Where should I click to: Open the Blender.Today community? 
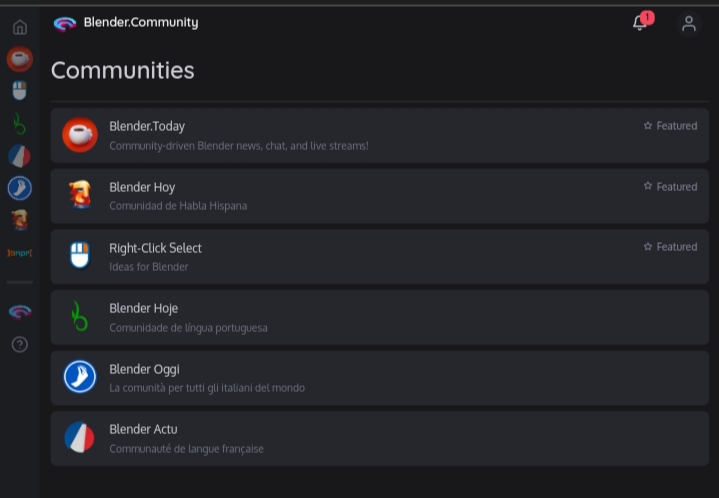[x=380, y=135]
